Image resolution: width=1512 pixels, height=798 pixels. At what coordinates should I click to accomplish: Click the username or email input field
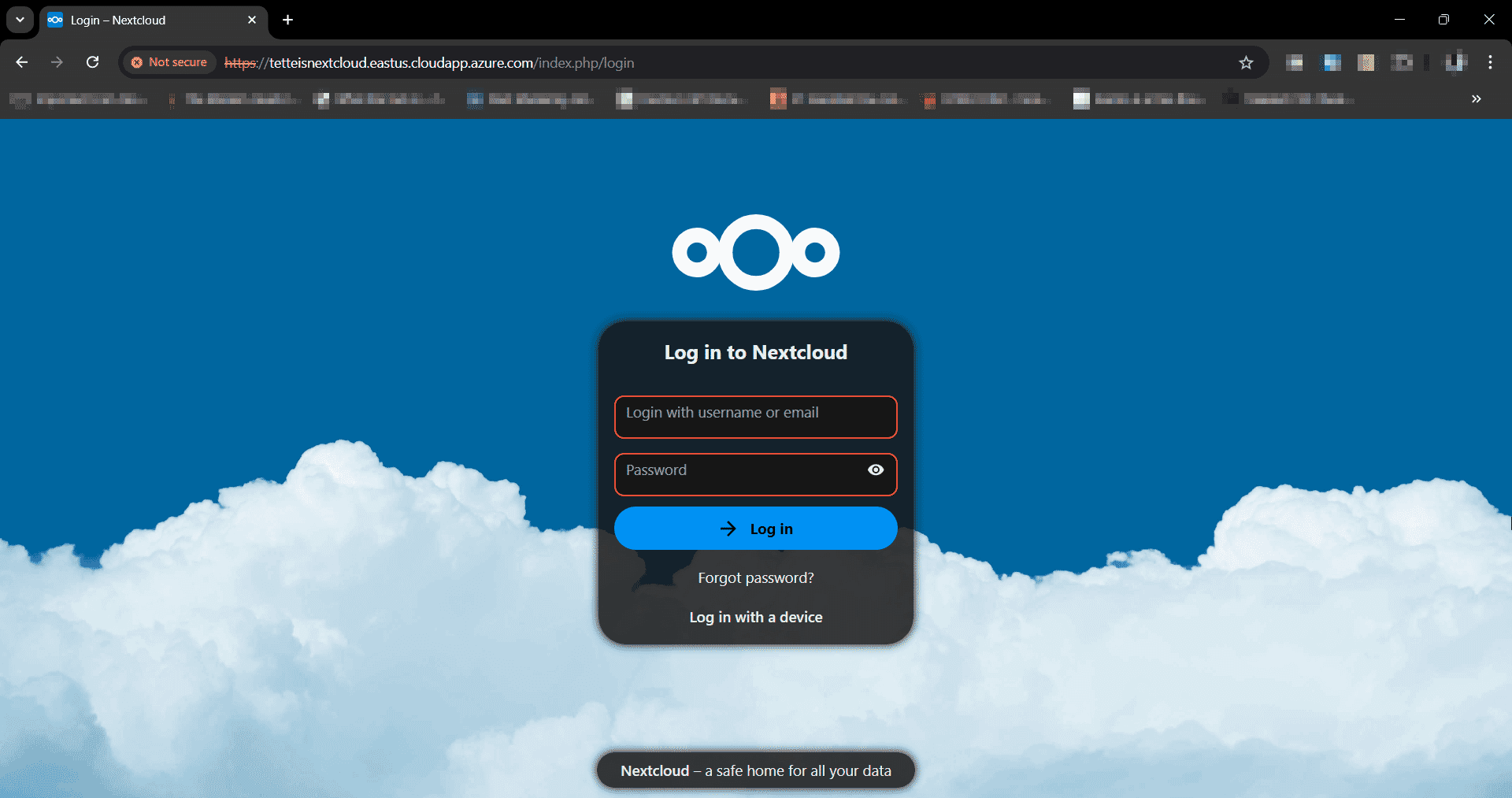[756, 417]
